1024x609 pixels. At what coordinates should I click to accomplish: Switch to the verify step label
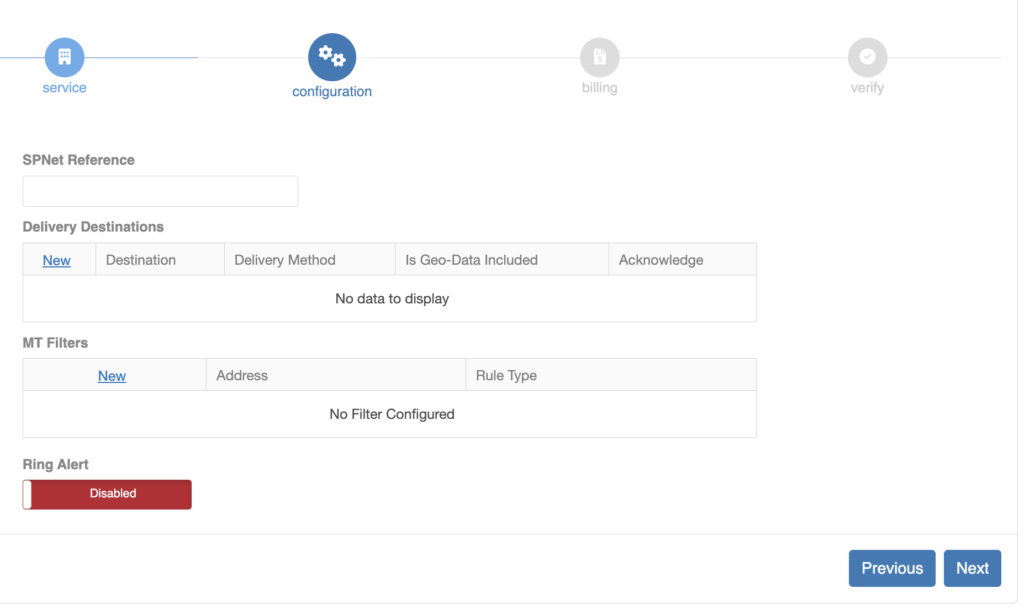pos(867,88)
